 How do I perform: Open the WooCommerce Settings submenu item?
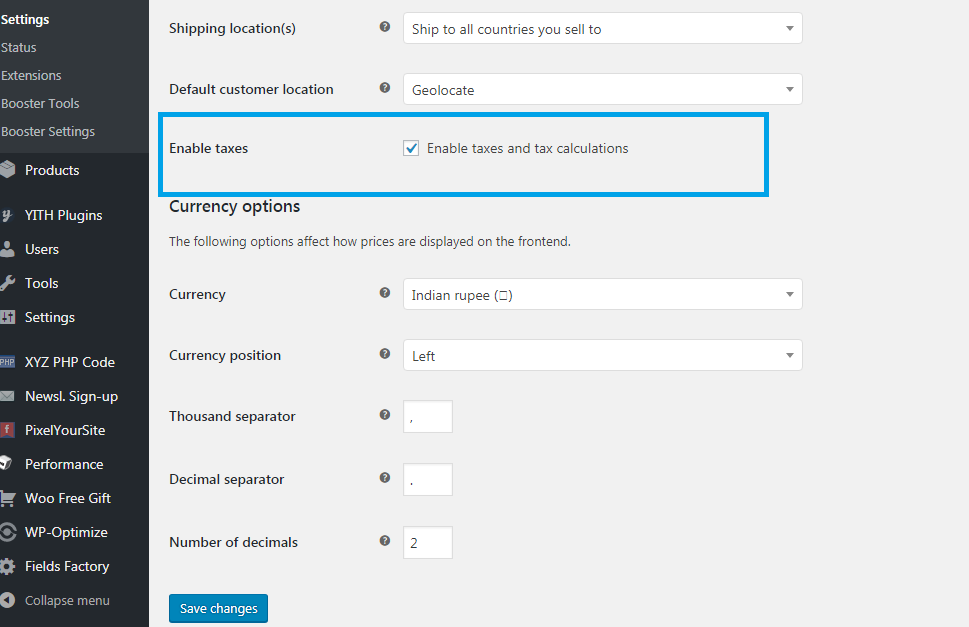click(x=25, y=19)
